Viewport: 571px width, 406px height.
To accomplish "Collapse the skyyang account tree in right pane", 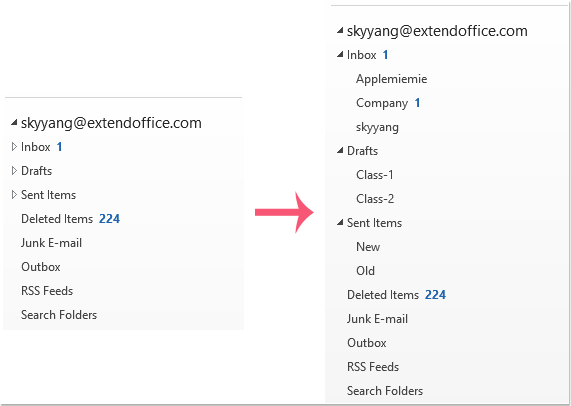I will [x=340, y=31].
